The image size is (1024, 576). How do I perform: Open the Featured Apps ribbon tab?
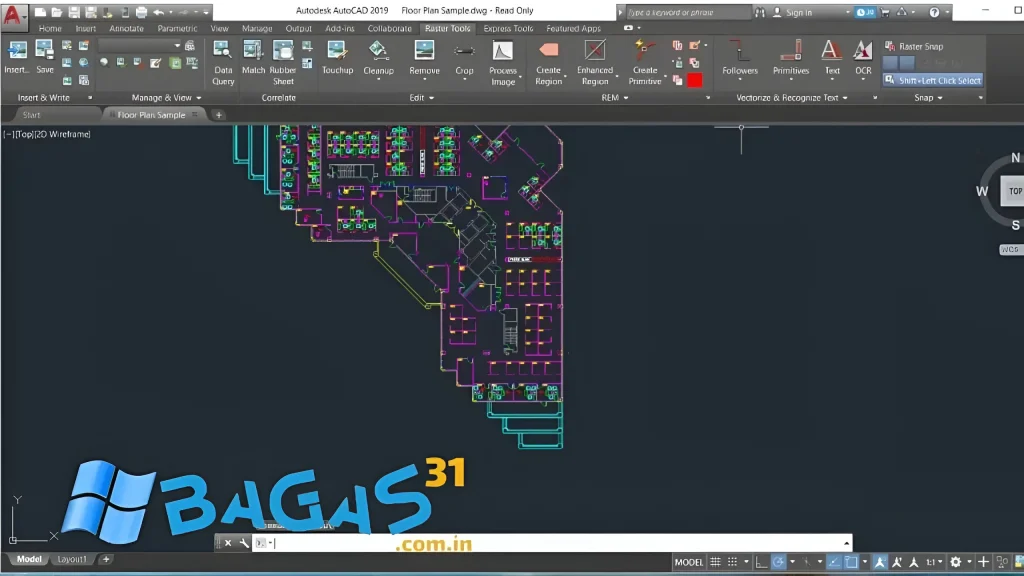point(573,29)
